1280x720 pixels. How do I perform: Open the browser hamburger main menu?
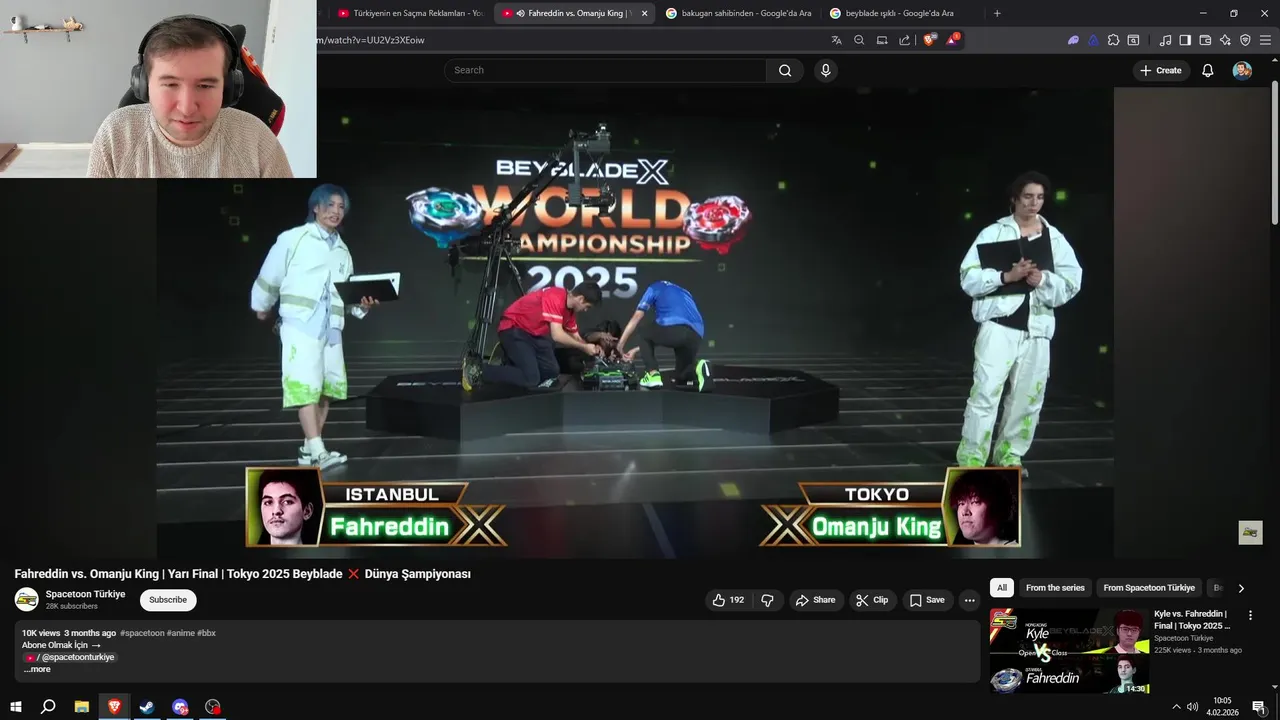point(1265,40)
